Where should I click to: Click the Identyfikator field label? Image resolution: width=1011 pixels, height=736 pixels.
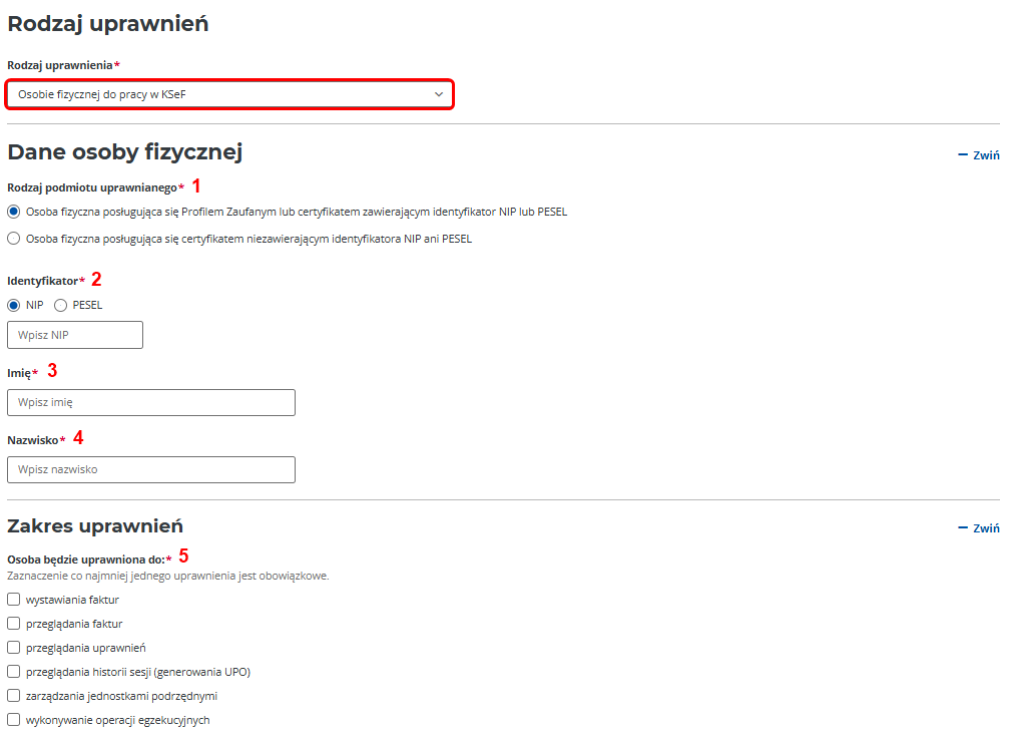43,281
